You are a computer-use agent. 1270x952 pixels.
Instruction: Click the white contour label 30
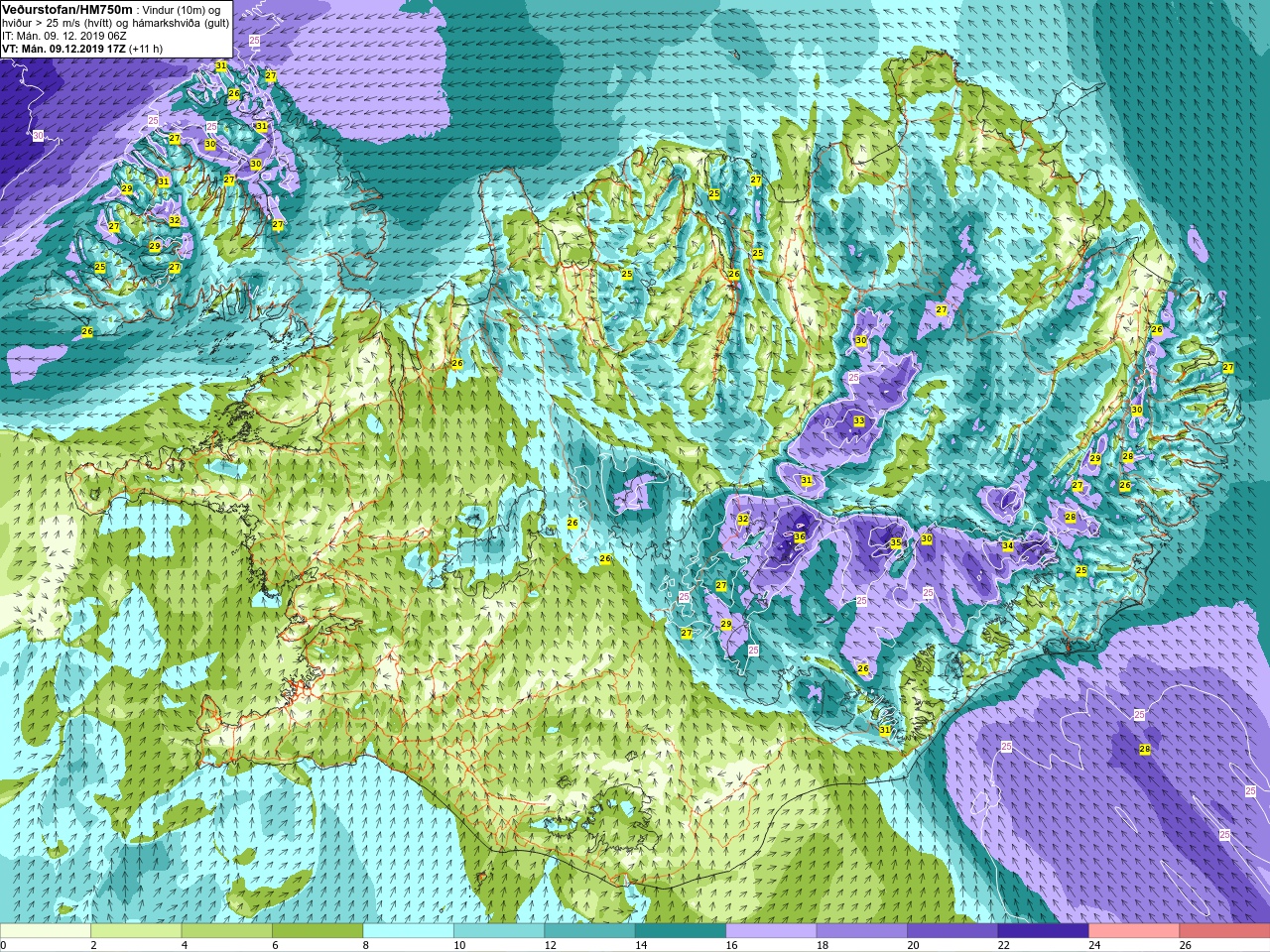39,135
